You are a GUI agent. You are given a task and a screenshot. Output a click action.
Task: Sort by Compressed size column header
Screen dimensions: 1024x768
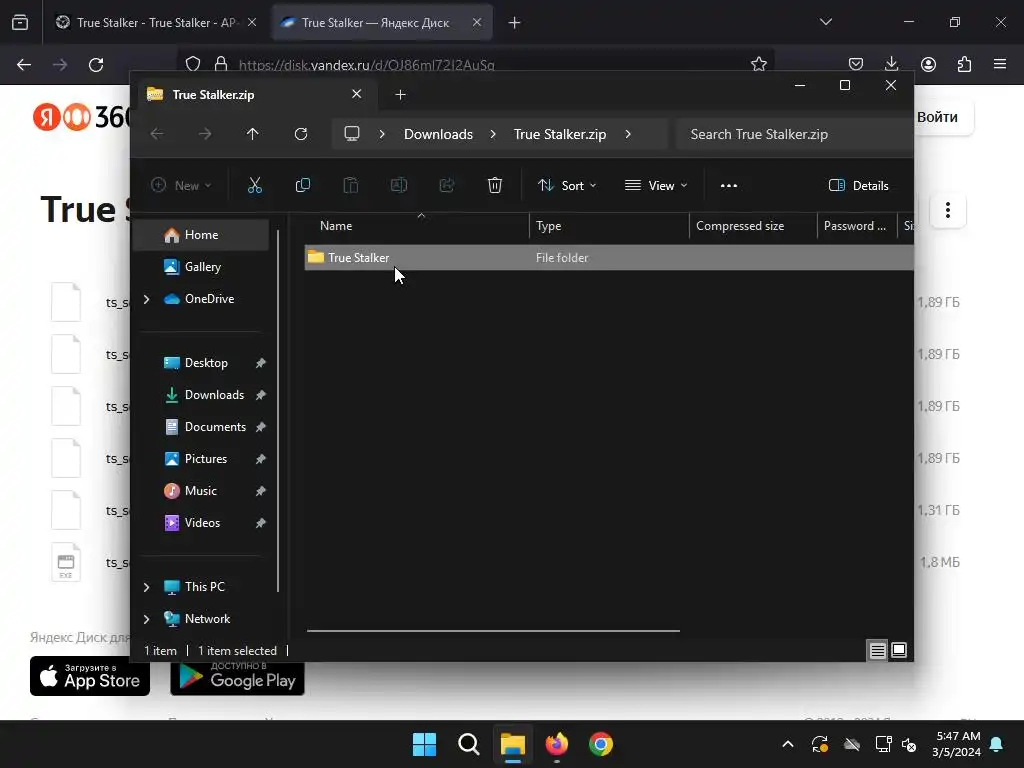753,226
